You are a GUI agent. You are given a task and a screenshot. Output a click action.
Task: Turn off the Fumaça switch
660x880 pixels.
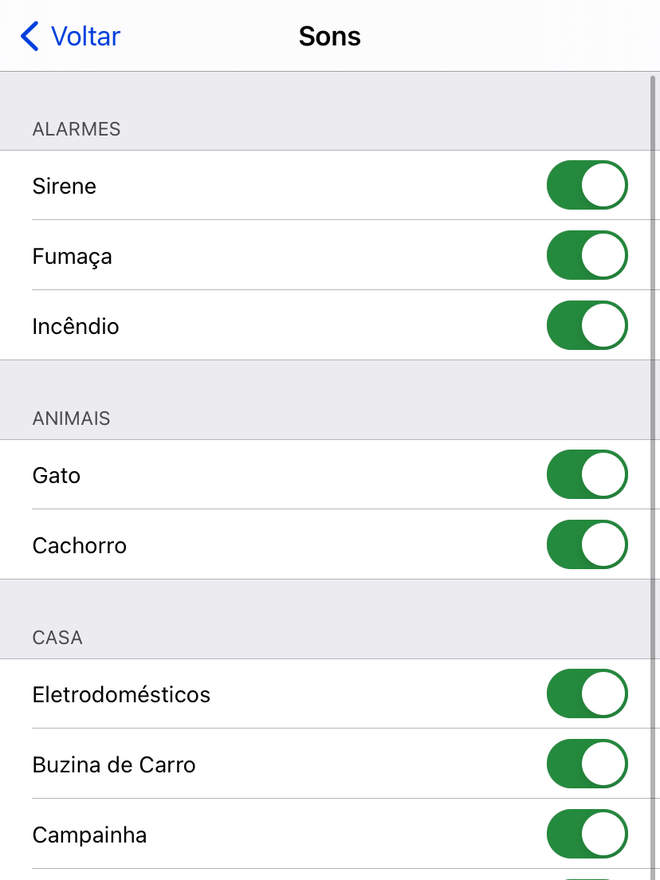coord(587,255)
